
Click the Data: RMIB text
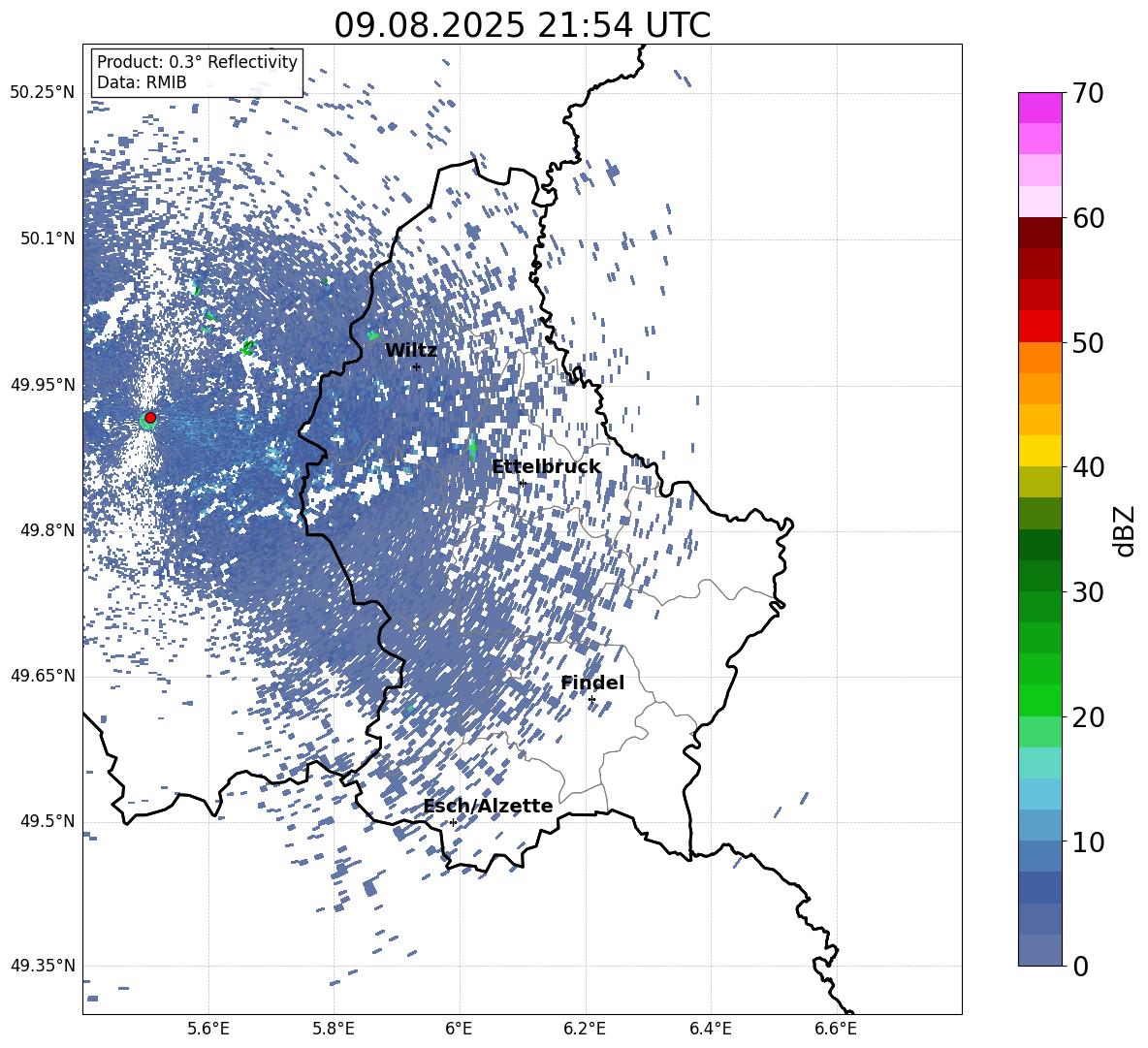pyautogui.click(x=142, y=82)
